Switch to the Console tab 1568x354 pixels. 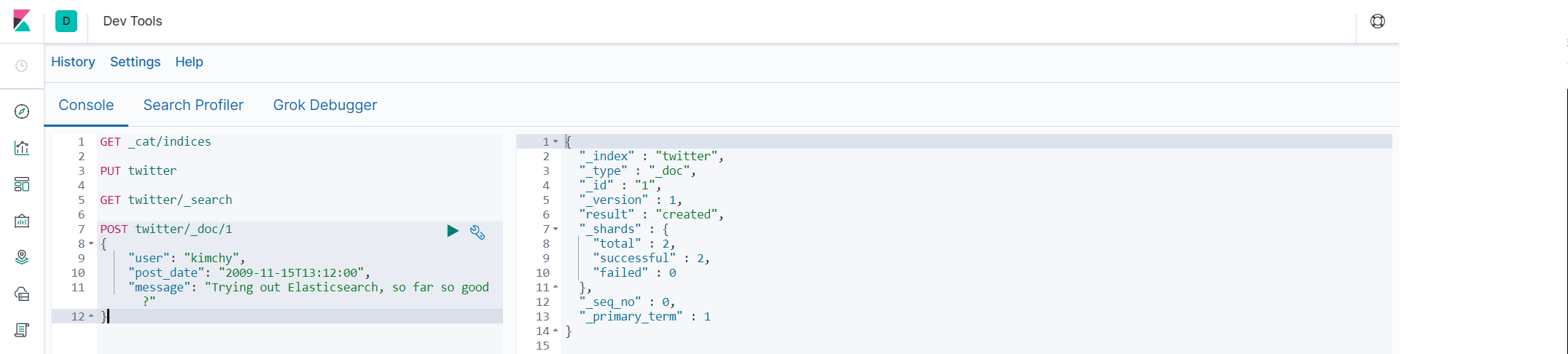pos(86,105)
